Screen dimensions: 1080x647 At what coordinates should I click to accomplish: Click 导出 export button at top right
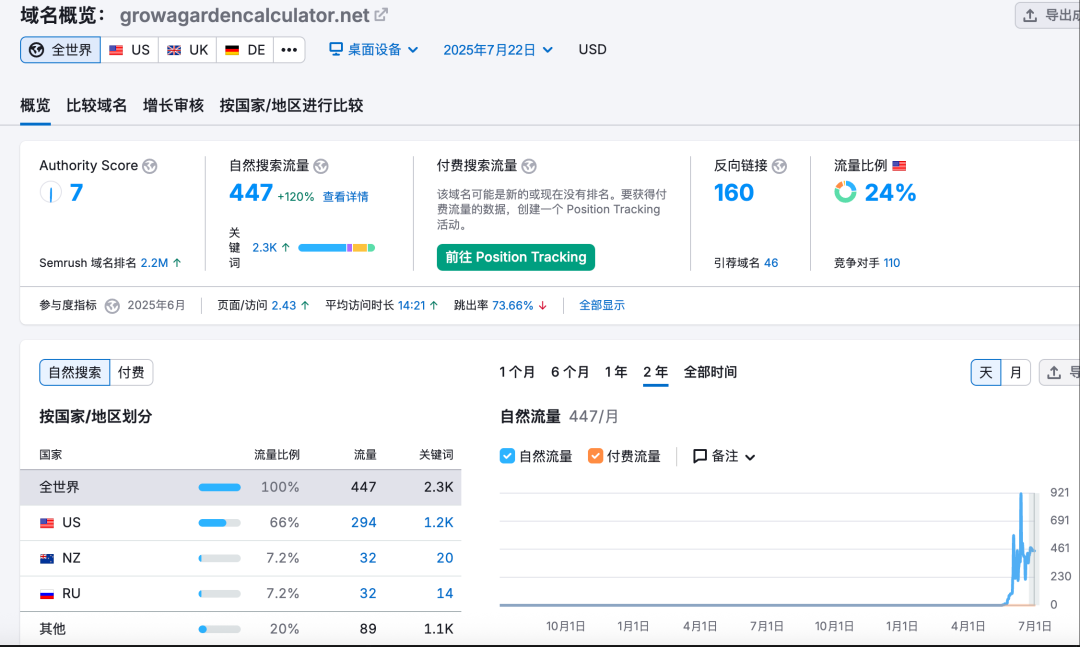tap(1048, 15)
